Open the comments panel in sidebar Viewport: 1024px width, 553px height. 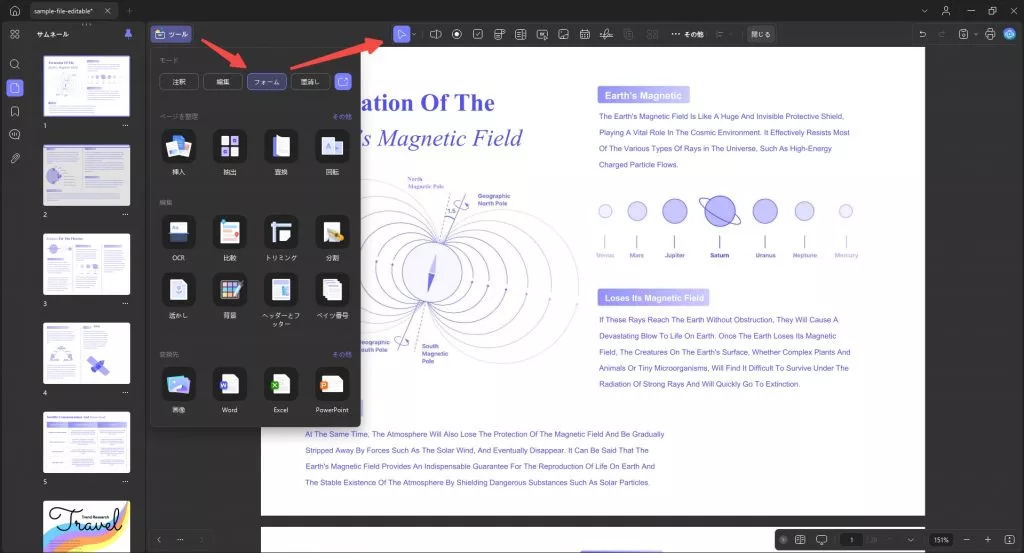[14, 134]
